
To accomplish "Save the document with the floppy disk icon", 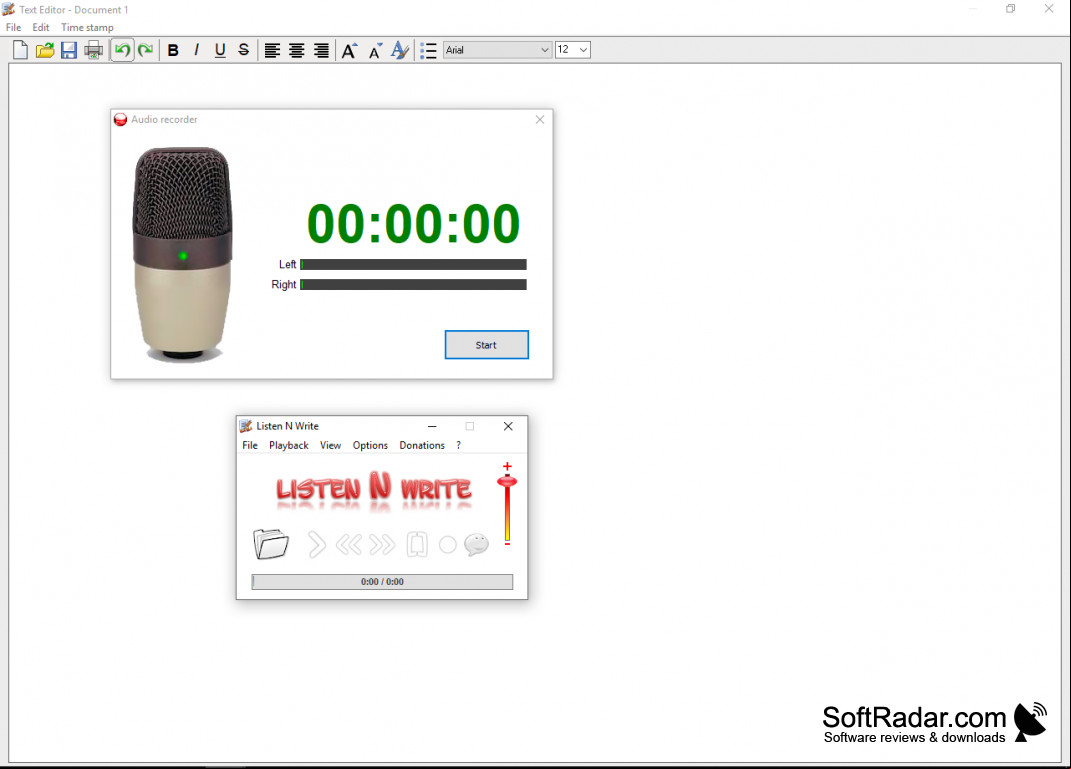I will point(68,50).
